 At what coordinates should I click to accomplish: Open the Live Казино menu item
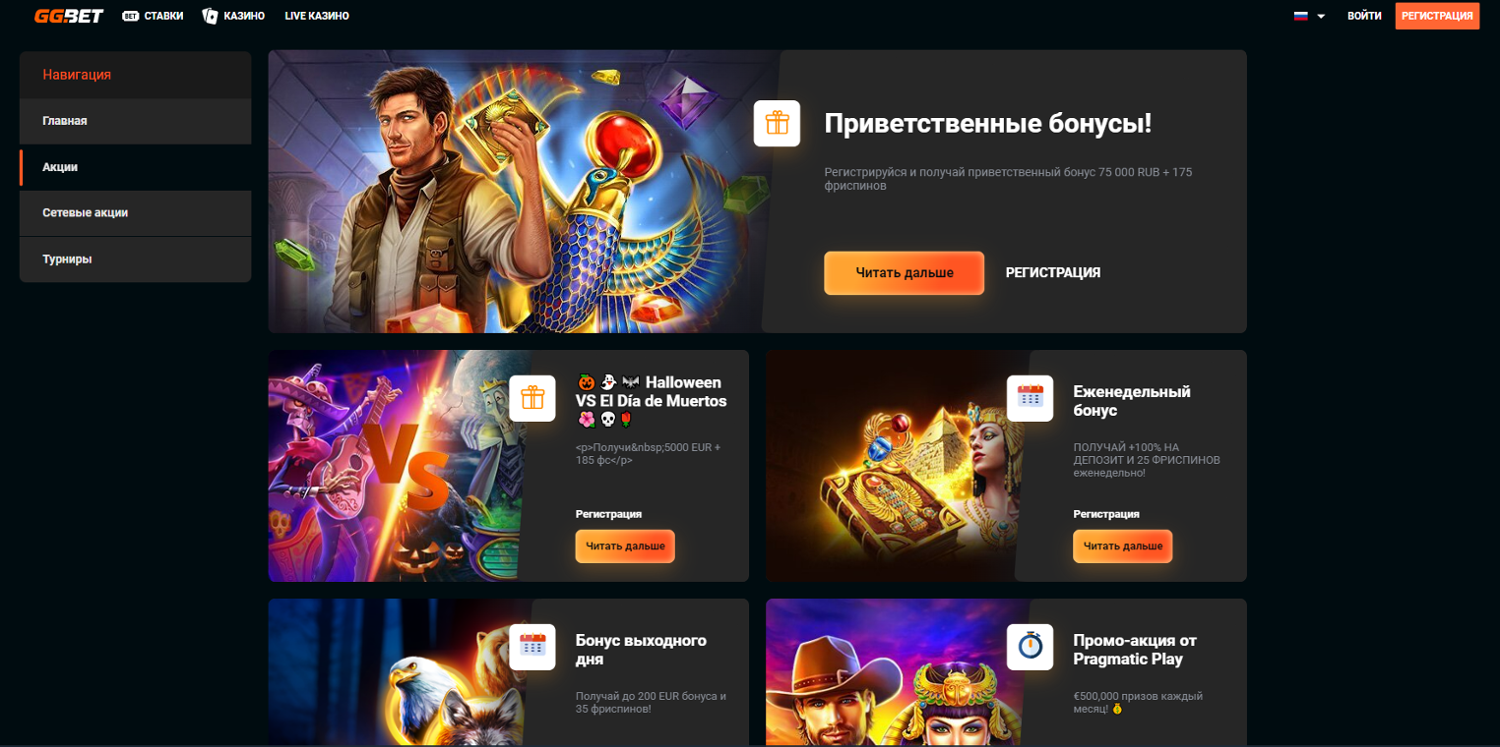point(317,16)
